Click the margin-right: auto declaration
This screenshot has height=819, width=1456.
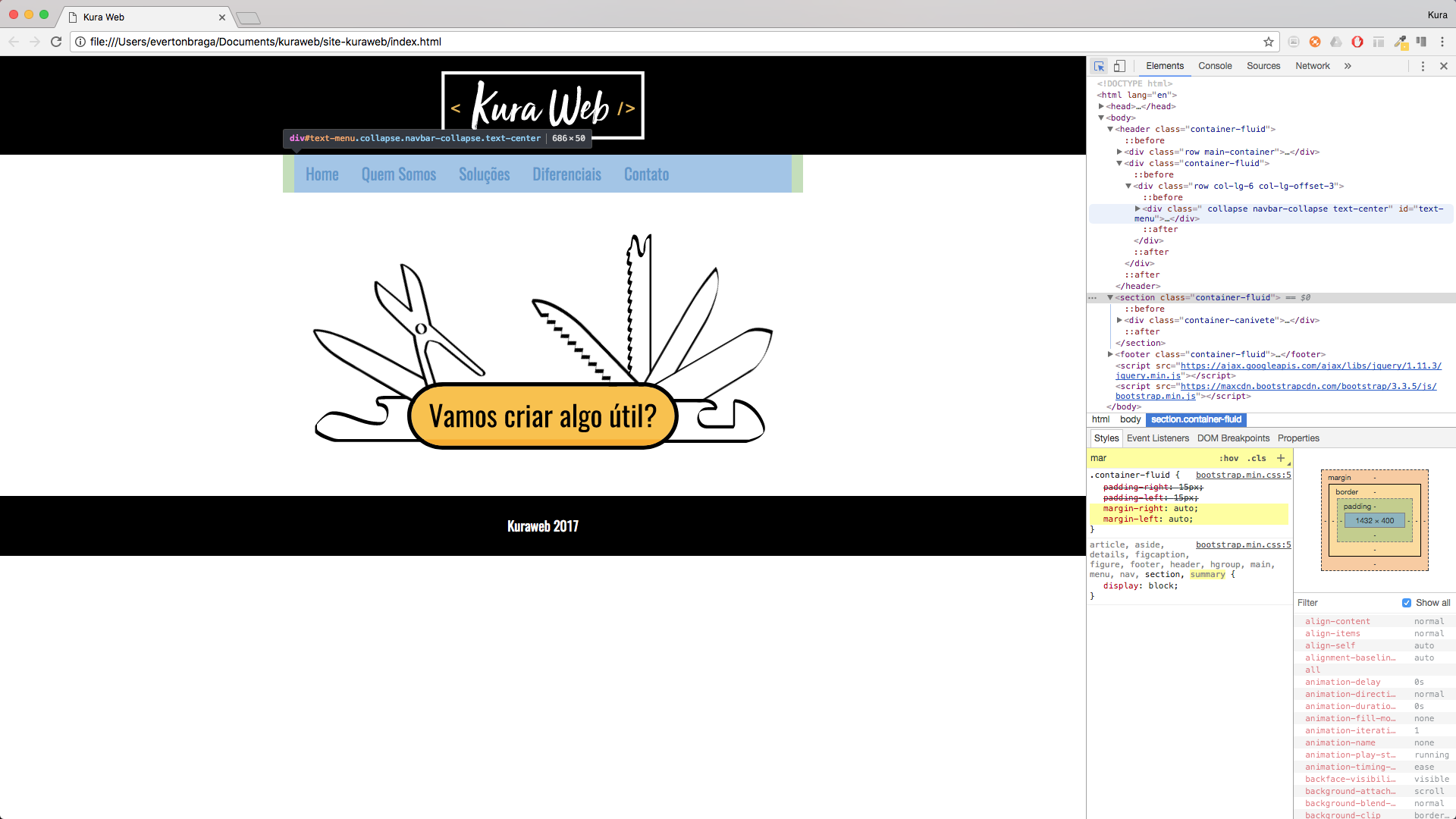pos(1150,509)
